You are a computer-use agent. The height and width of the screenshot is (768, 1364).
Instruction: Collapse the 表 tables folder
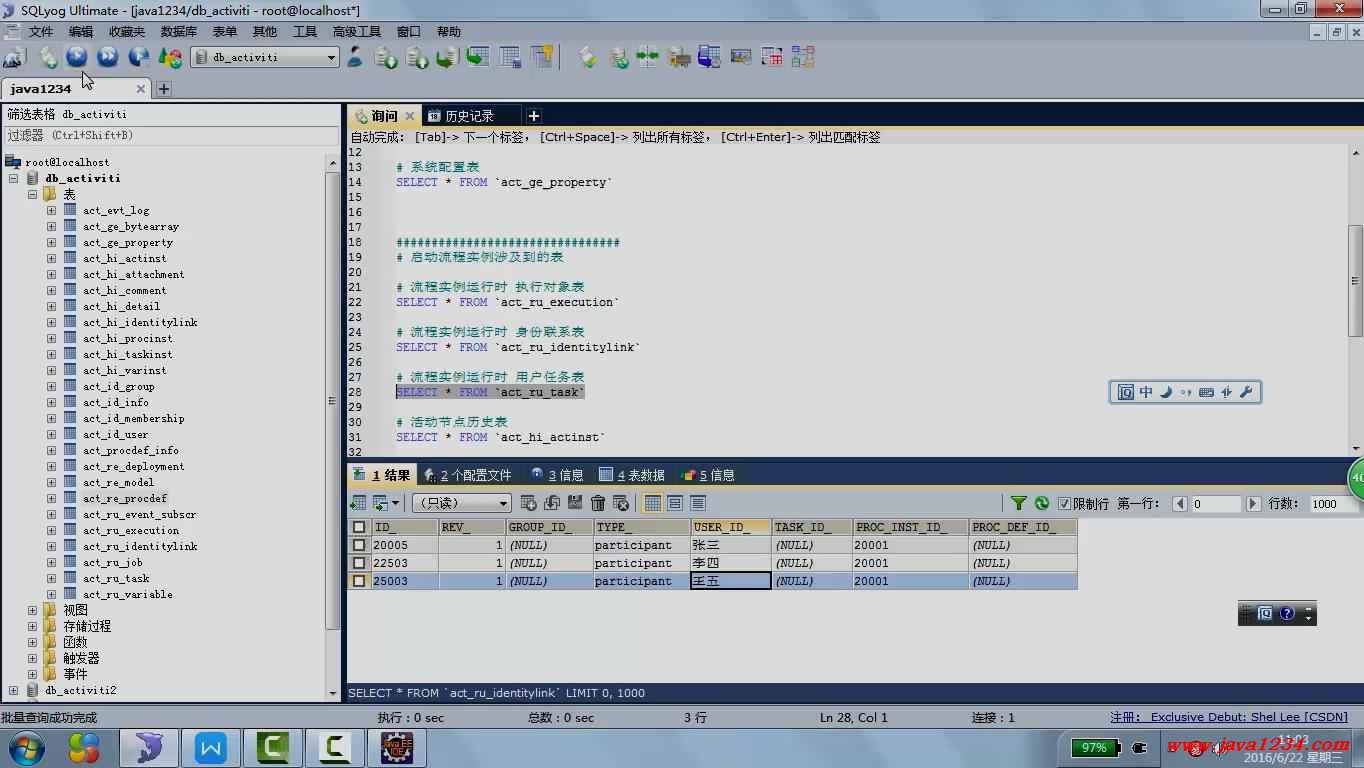point(32,194)
